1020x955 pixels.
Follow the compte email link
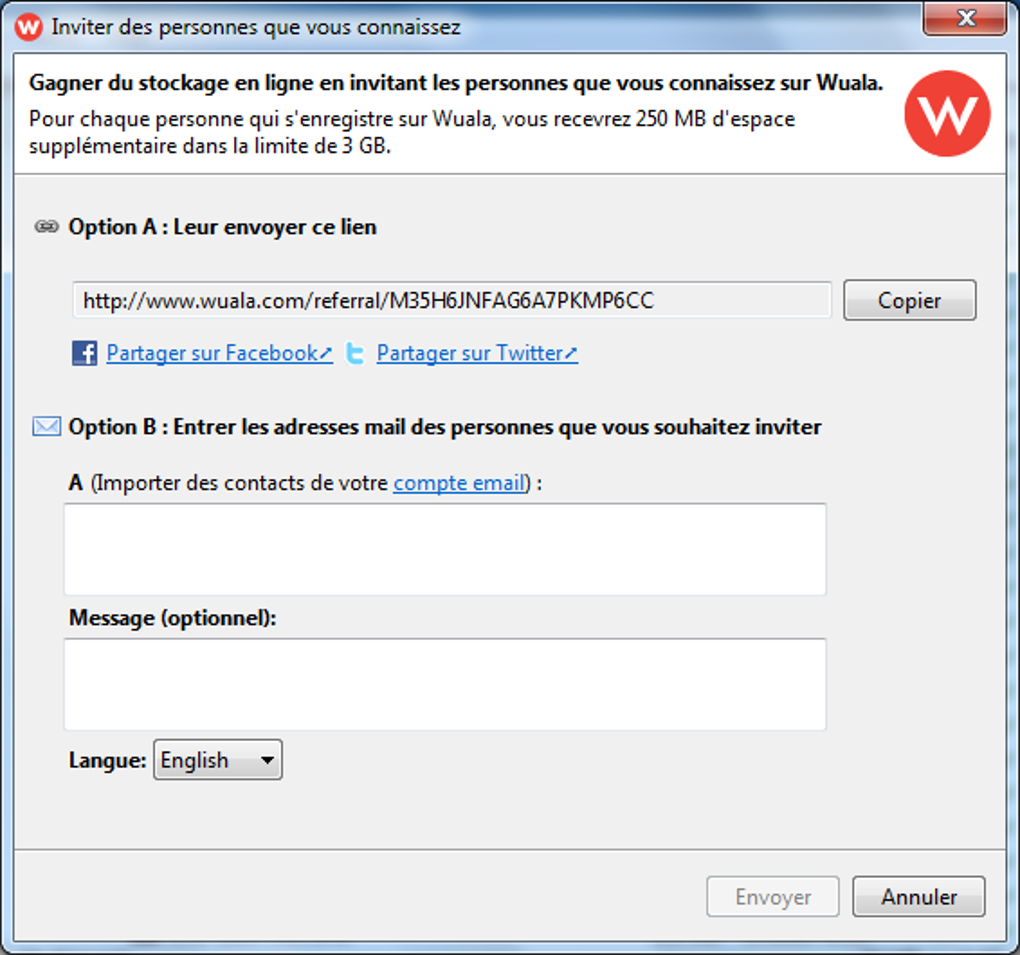click(x=459, y=483)
